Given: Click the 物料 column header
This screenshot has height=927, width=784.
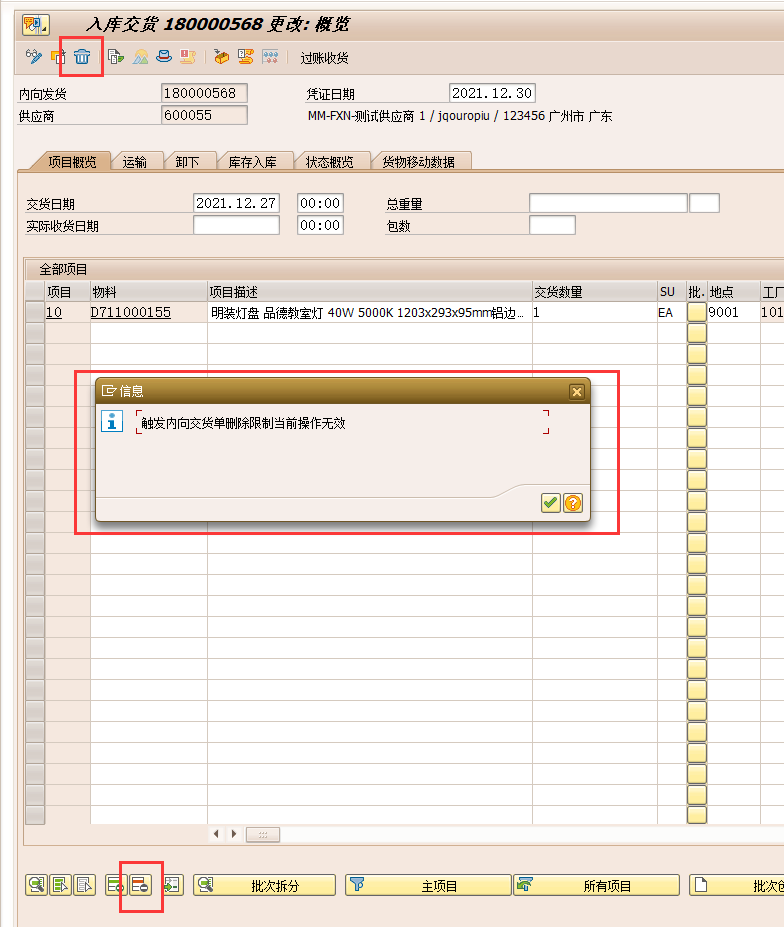Looking at the screenshot, I should point(148,291).
